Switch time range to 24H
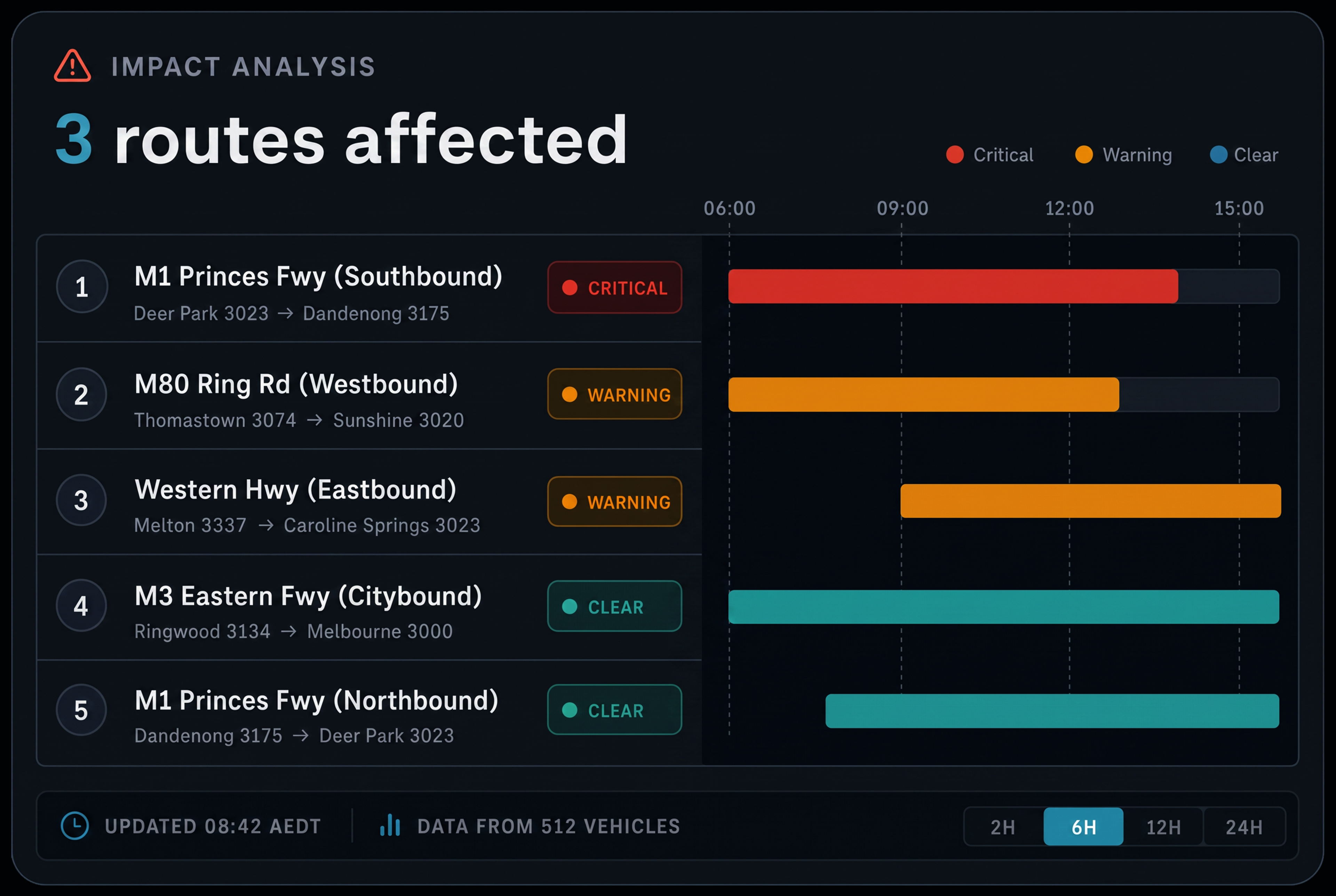Screen dimensions: 1336x896 click(1244, 826)
